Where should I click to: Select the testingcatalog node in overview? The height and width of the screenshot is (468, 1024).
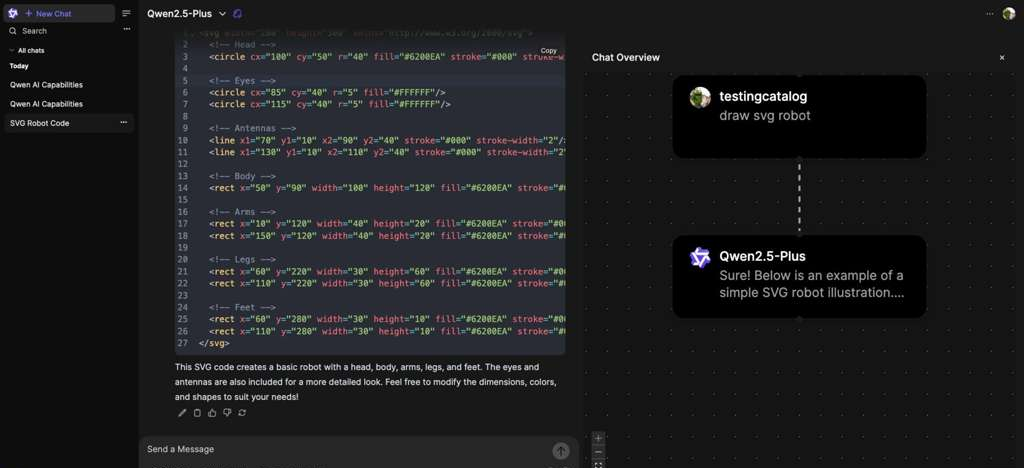[799, 116]
